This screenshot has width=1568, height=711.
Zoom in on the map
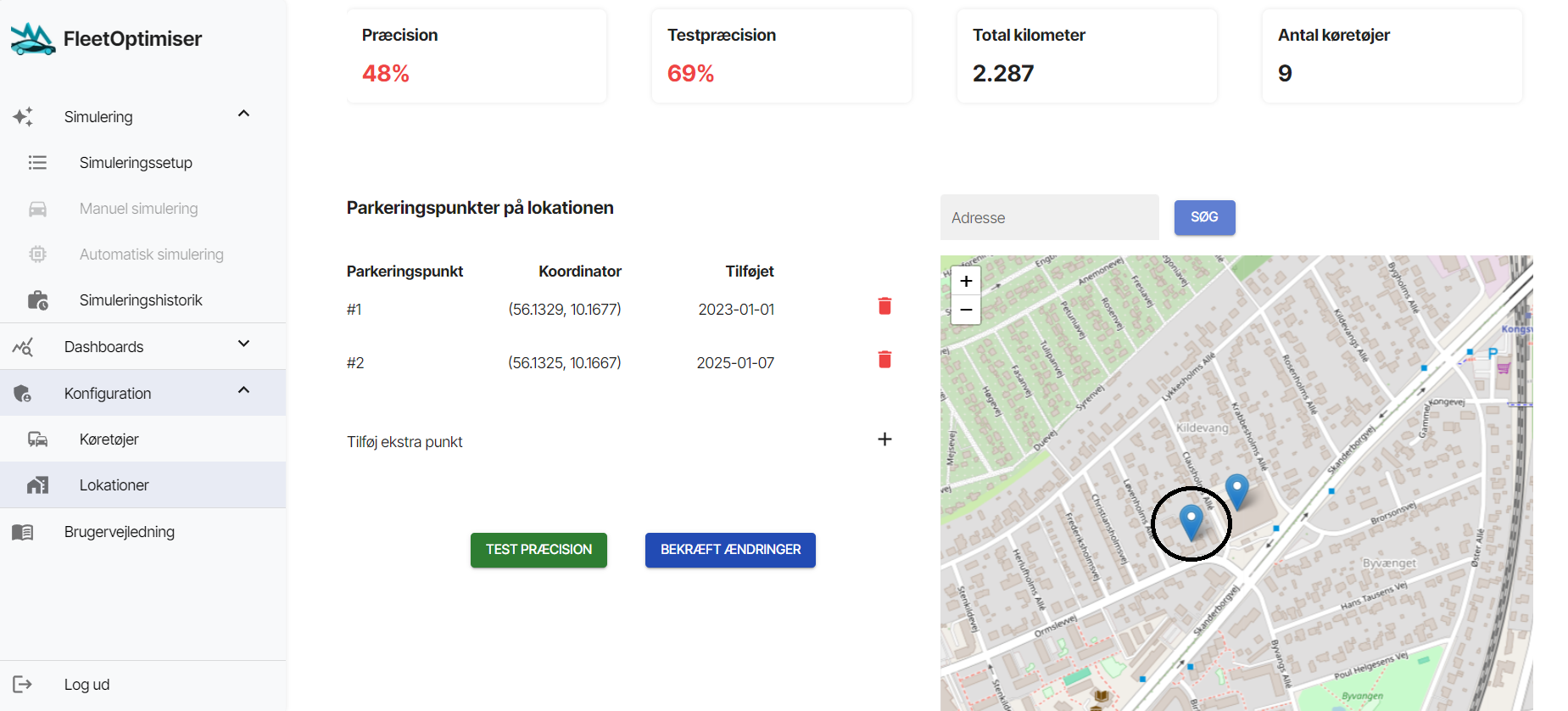pos(966,282)
